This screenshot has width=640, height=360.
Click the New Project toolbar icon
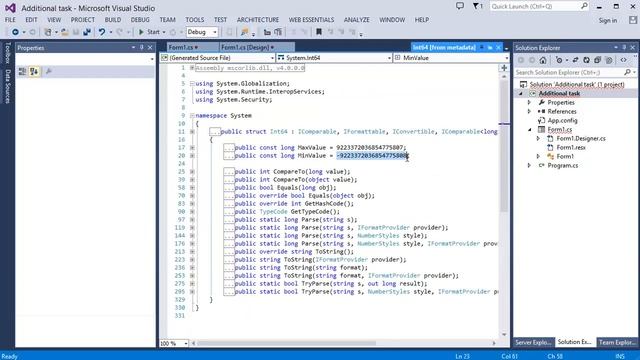(48, 32)
